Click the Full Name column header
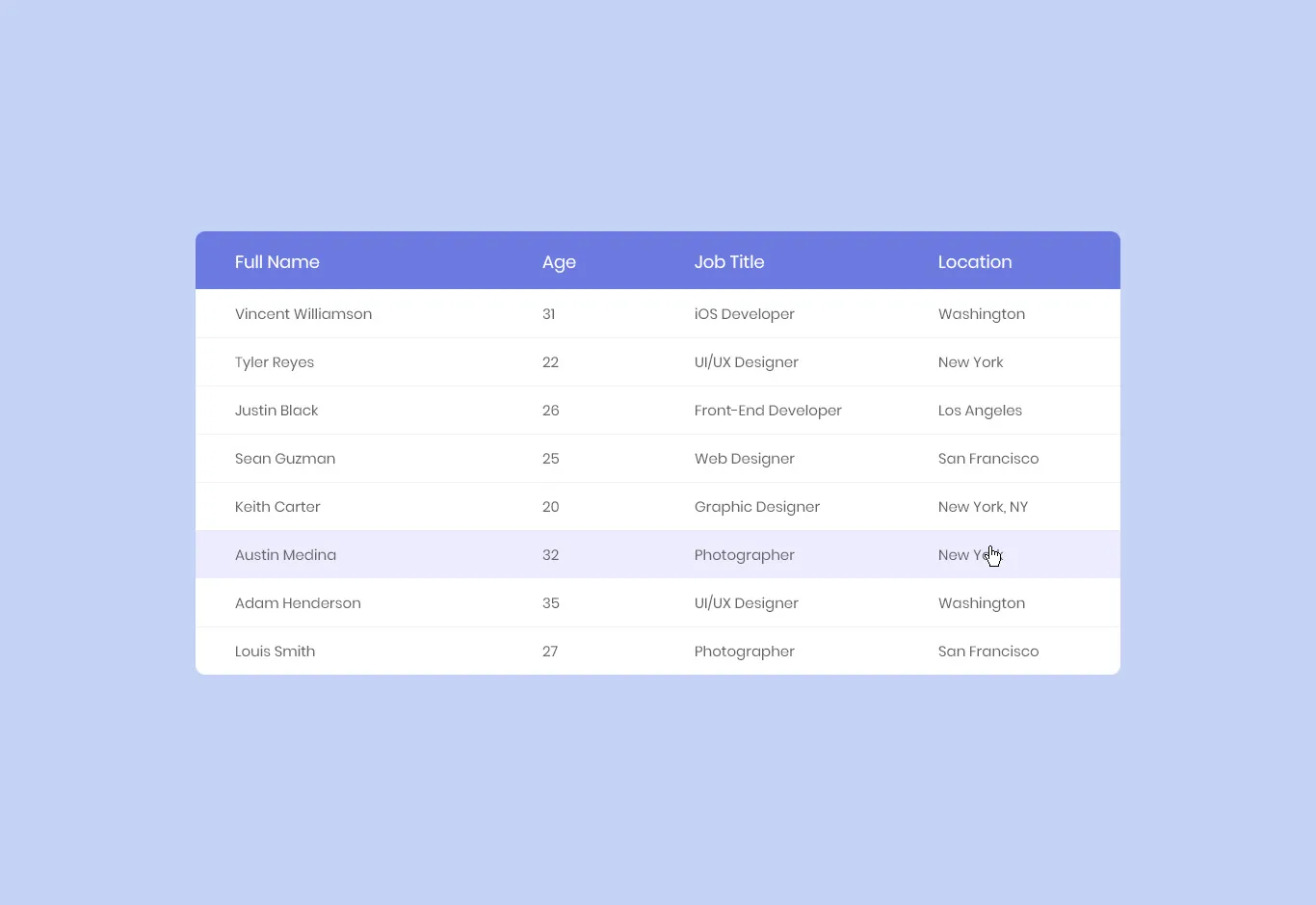 pyautogui.click(x=277, y=262)
